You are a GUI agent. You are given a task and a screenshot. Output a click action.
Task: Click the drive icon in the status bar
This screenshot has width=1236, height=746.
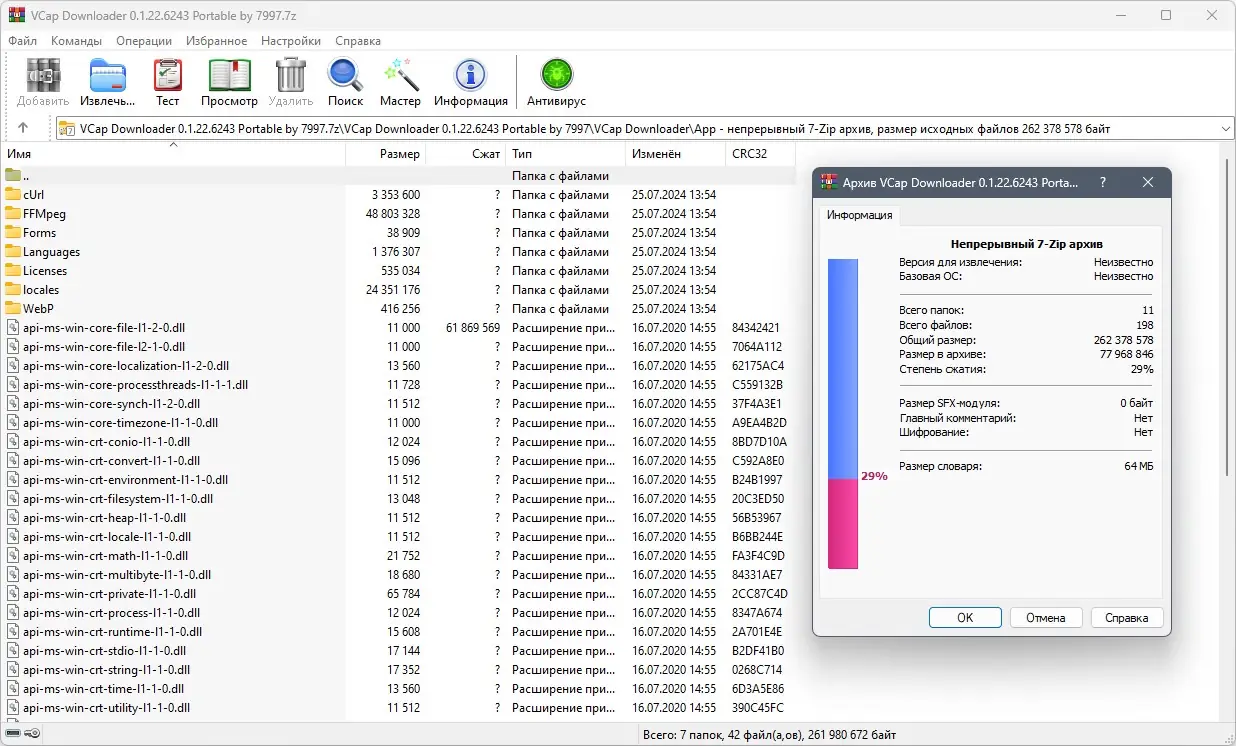12,734
